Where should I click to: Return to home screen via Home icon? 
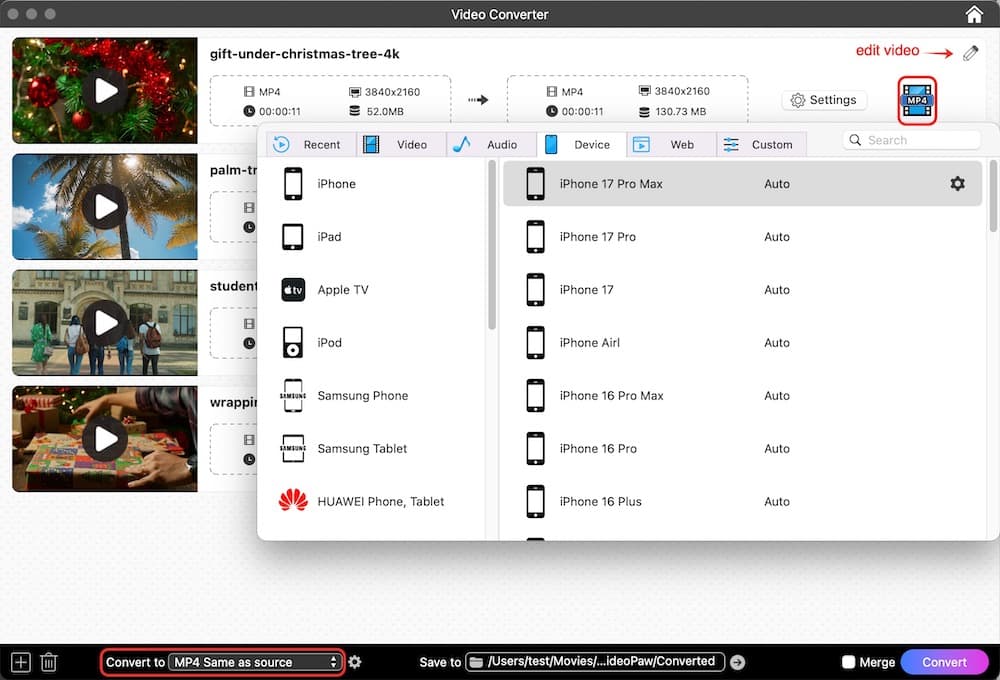pyautogui.click(x=974, y=14)
